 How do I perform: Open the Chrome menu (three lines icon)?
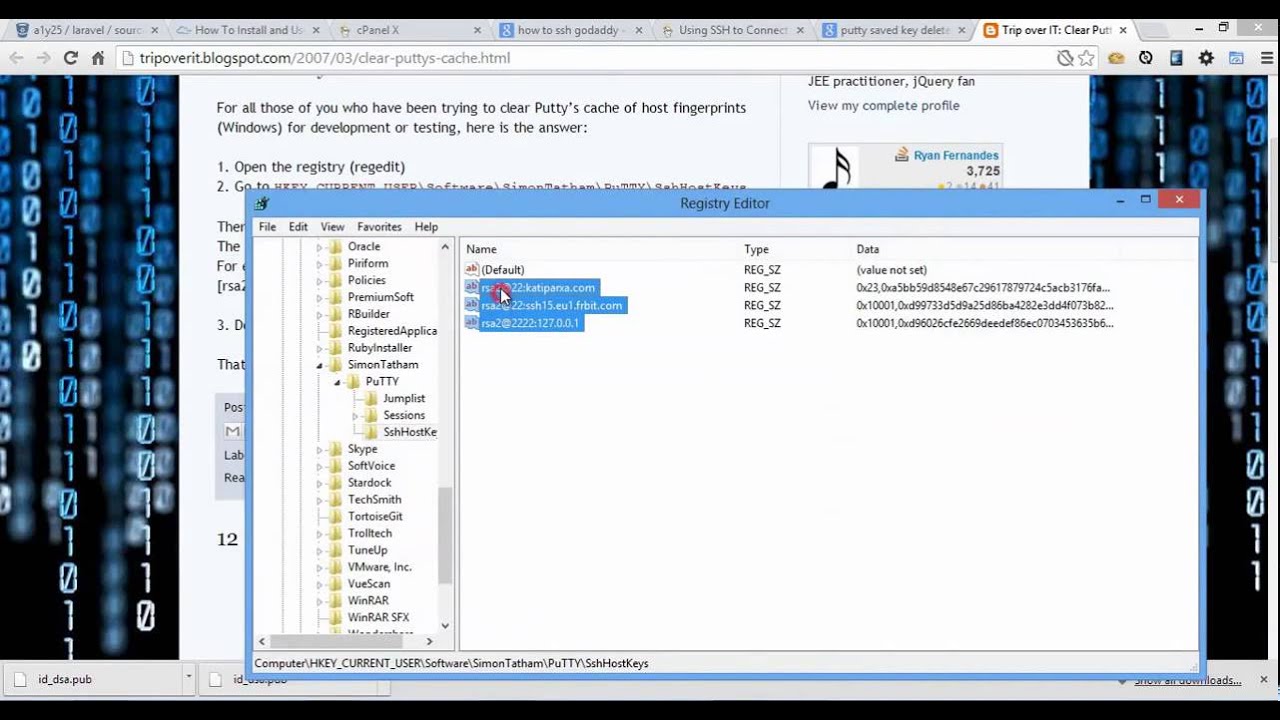coord(1267,58)
